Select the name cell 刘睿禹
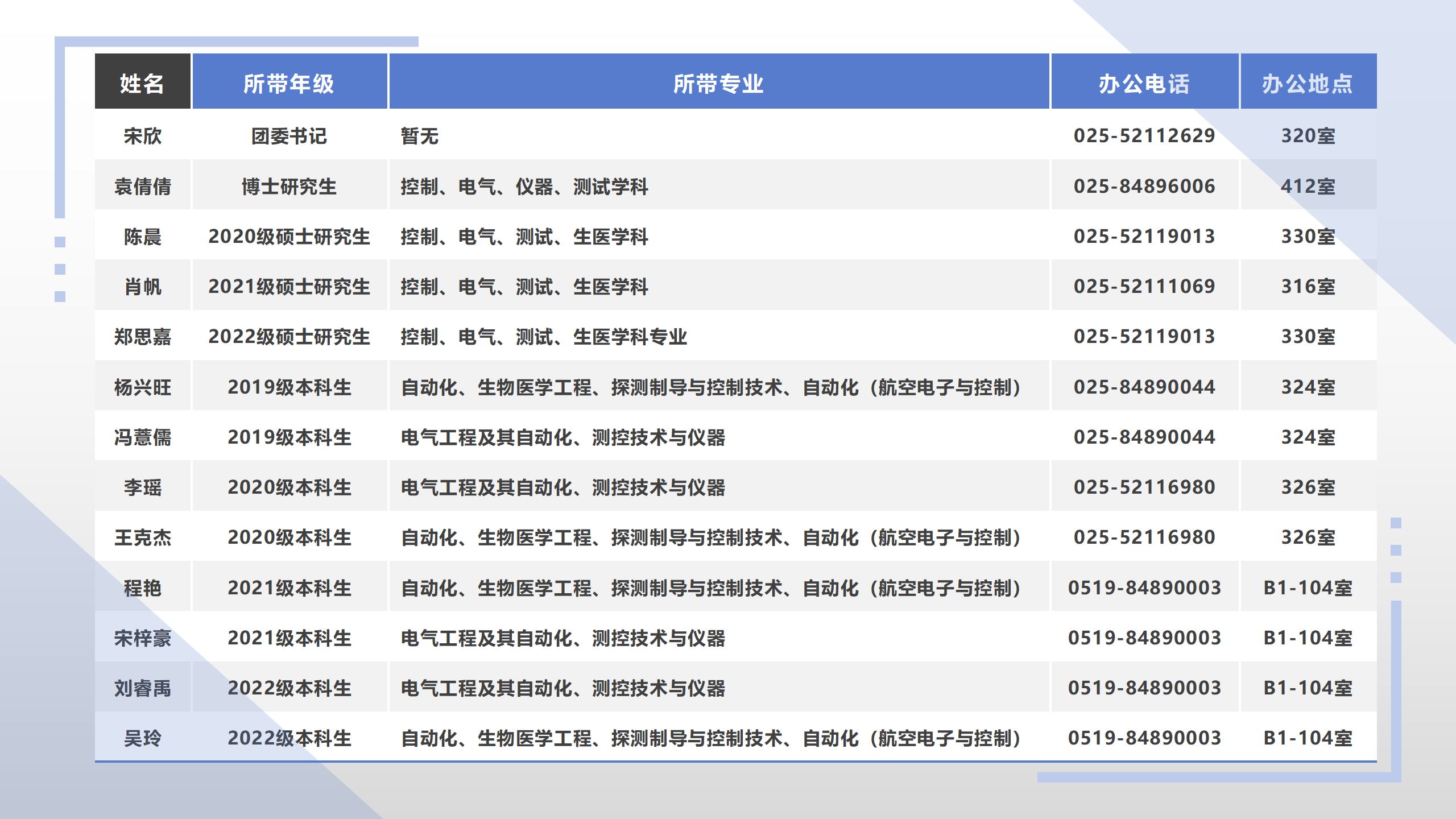This screenshot has height=819, width=1456. pyautogui.click(x=142, y=688)
